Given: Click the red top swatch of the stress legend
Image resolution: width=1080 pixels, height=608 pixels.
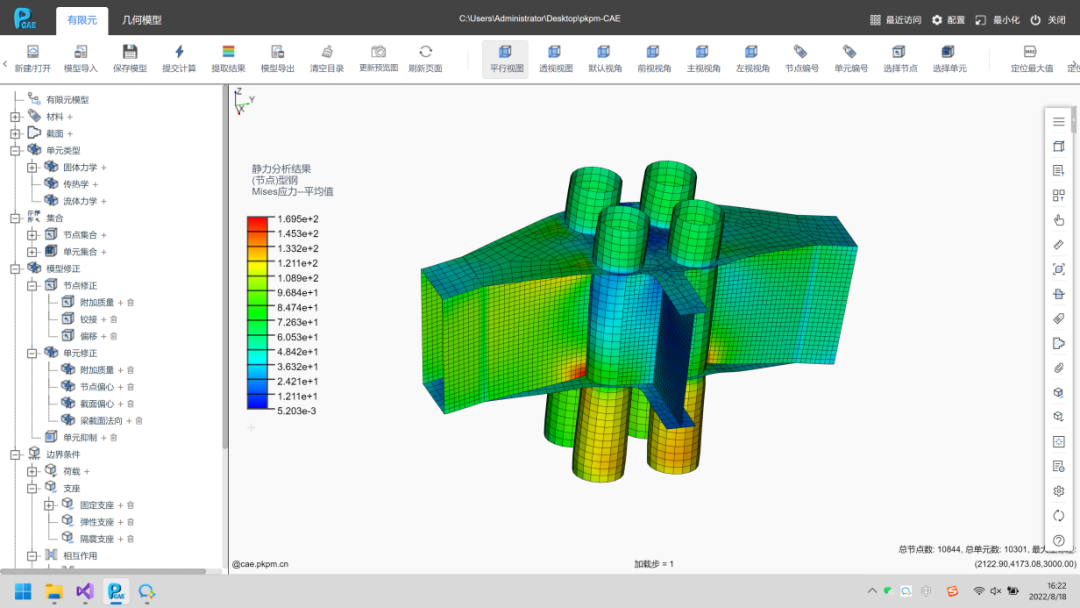Looking at the screenshot, I should point(258,220).
